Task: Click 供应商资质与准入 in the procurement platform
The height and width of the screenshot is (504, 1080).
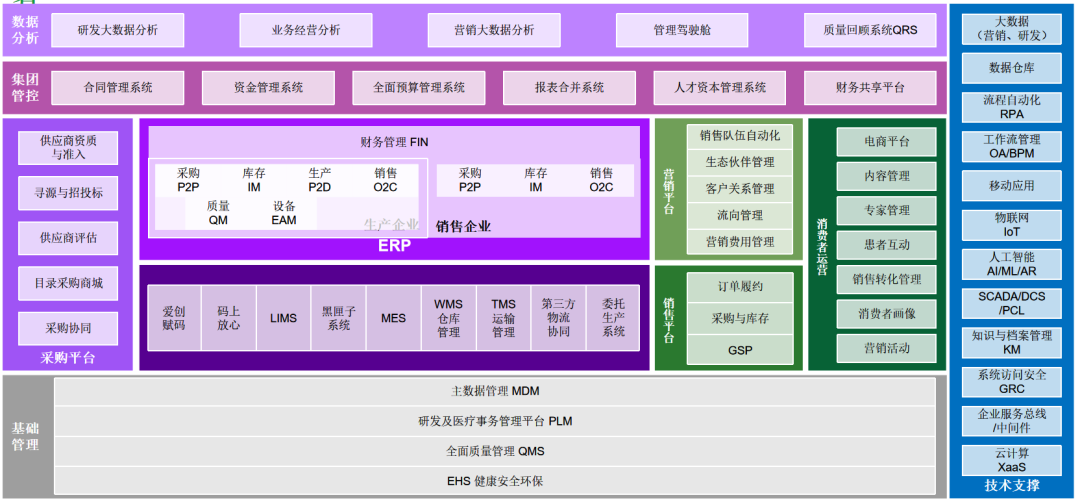Action: pos(68,148)
